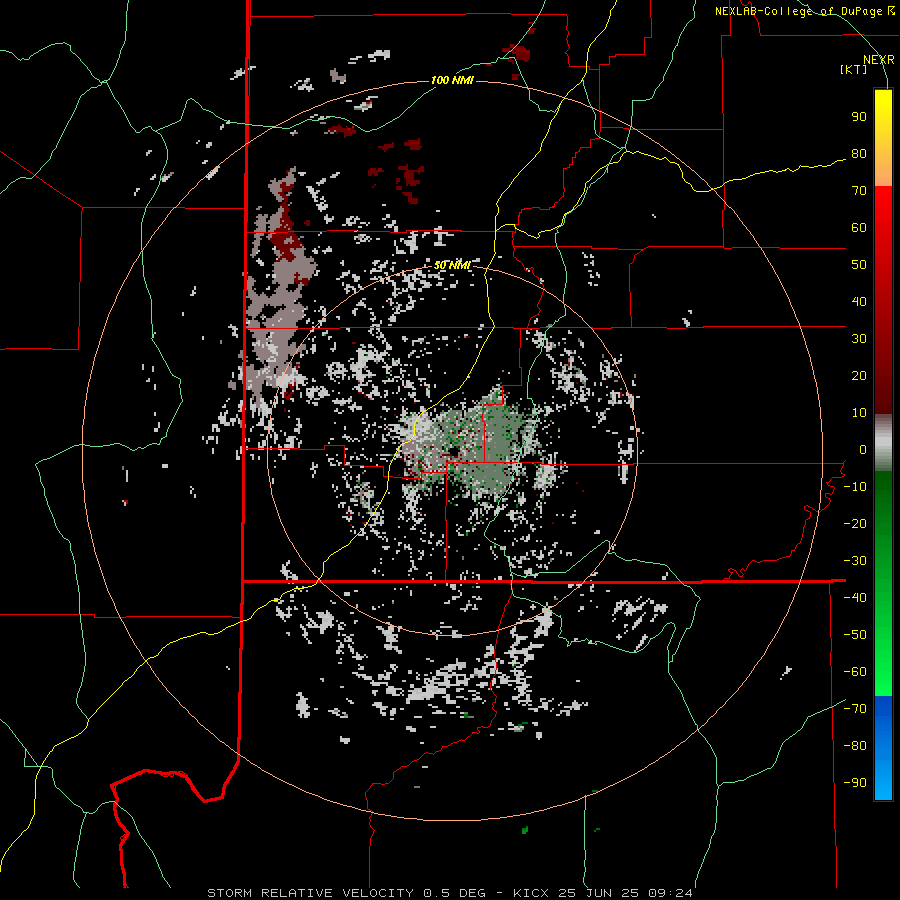This screenshot has width=900, height=900.
Task: Select the positive 20 knot scale label
Action: click(x=859, y=376)
